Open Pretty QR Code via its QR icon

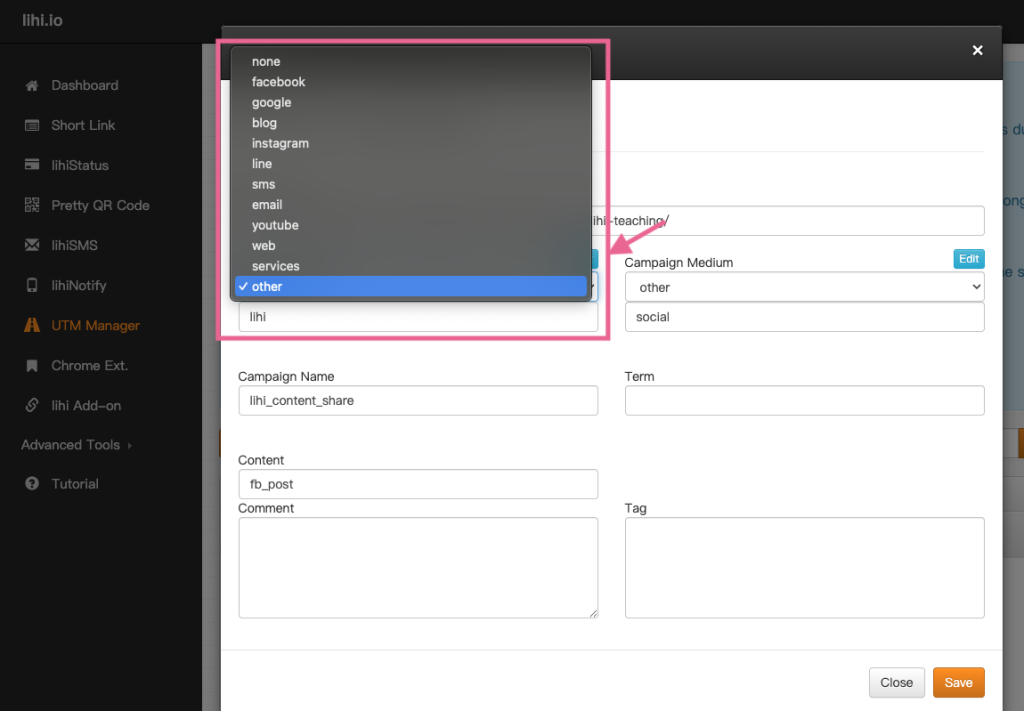[33, 205]
